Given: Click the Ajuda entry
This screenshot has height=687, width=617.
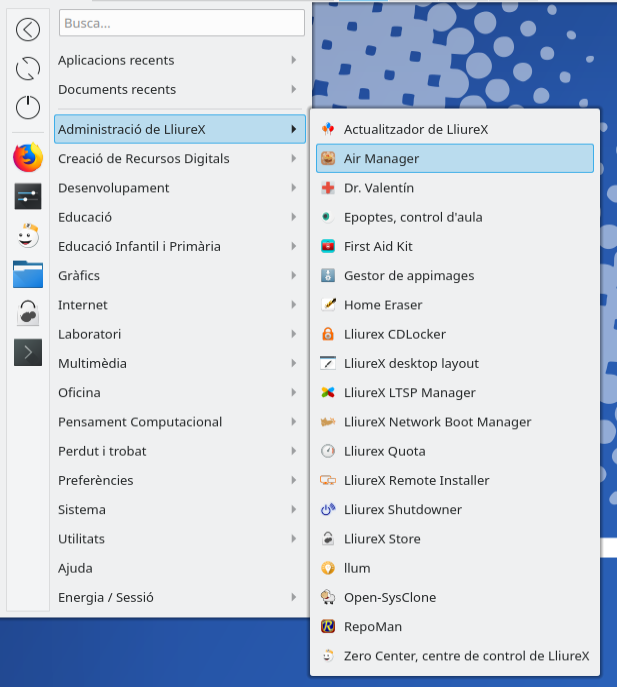Looking at the screenshot, I should (76, 568).
